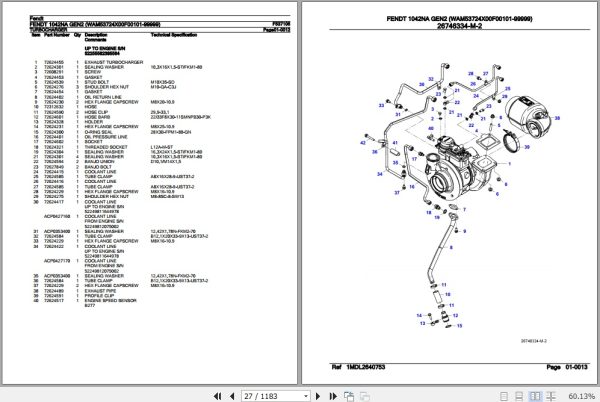Viewport: 600px width, 402px height.
Task: Go to the previous page
Action: click(232, 396)
